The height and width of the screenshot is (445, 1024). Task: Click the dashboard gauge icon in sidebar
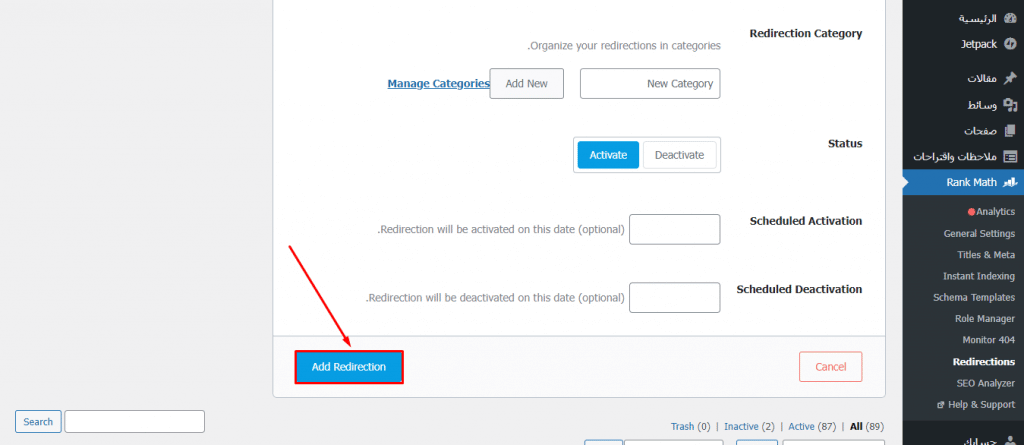coord(1010,18)
